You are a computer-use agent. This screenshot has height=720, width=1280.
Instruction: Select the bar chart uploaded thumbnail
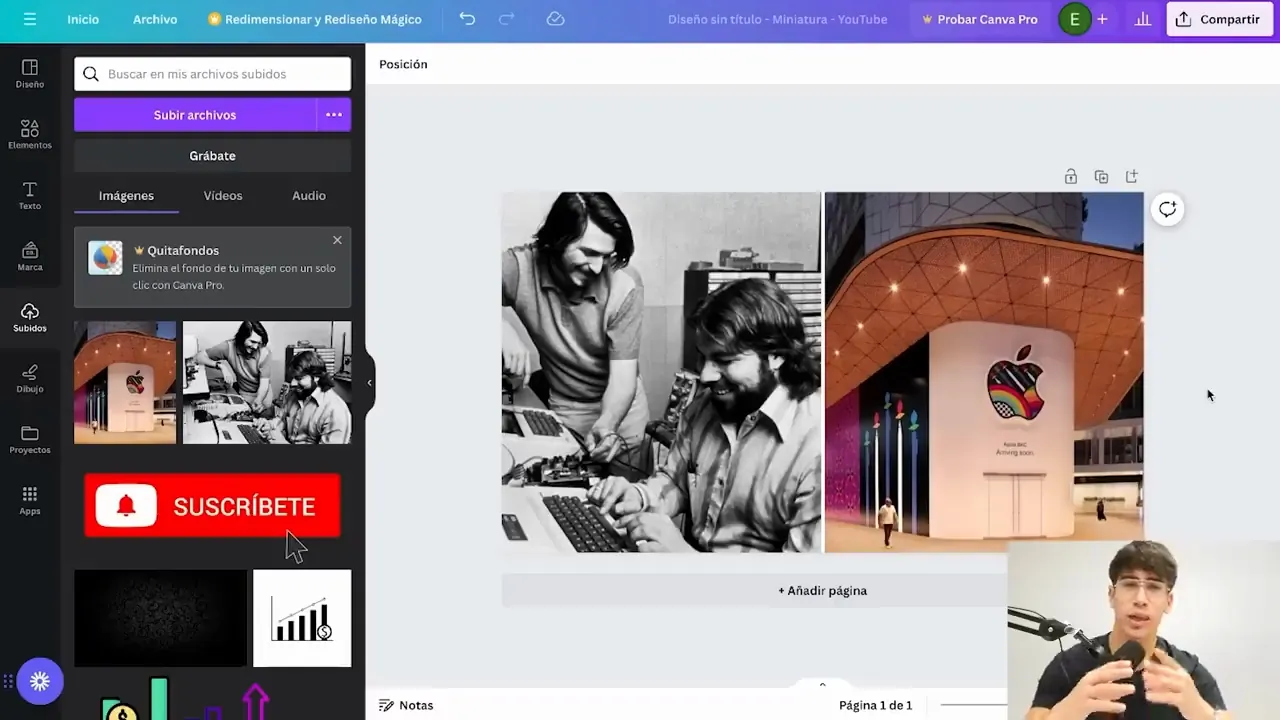[302, 618]
